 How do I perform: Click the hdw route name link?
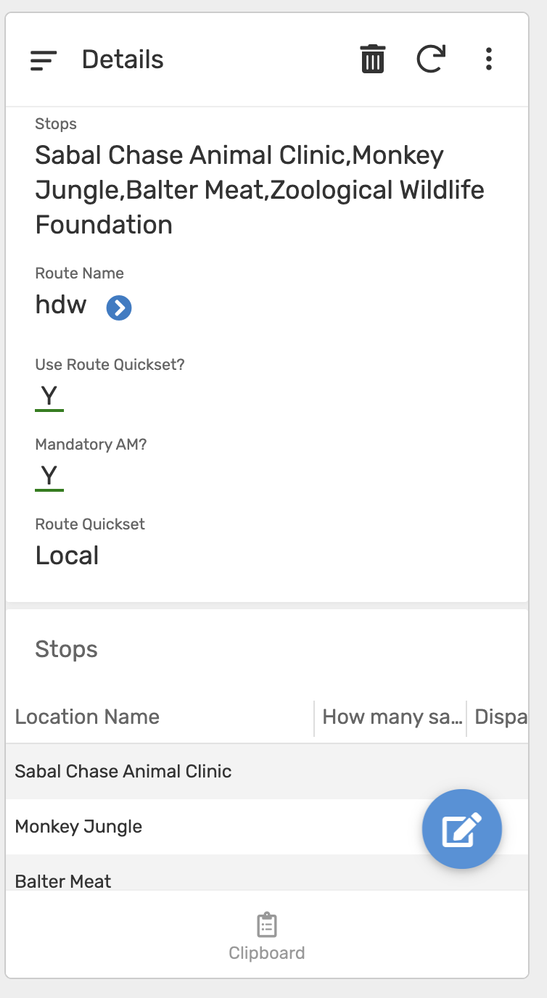point(60,305)
